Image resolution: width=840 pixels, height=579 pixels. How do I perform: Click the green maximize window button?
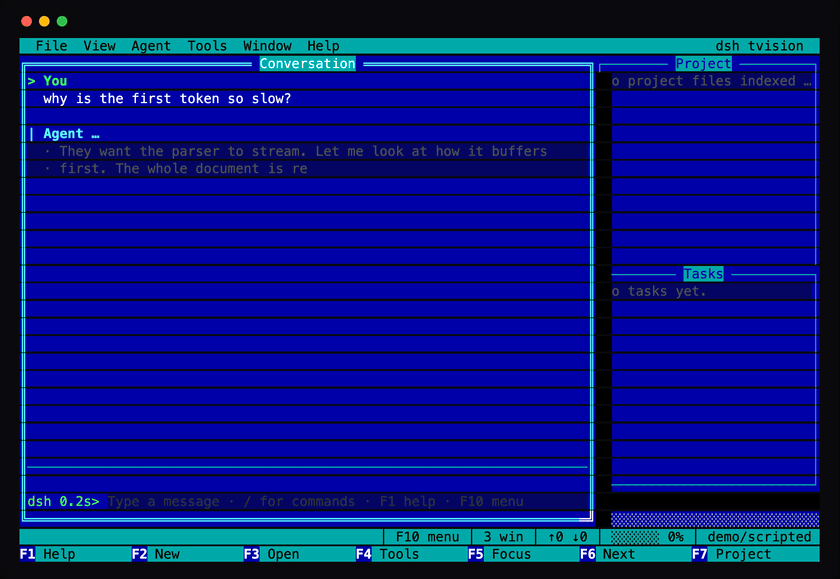pos(62,21)
